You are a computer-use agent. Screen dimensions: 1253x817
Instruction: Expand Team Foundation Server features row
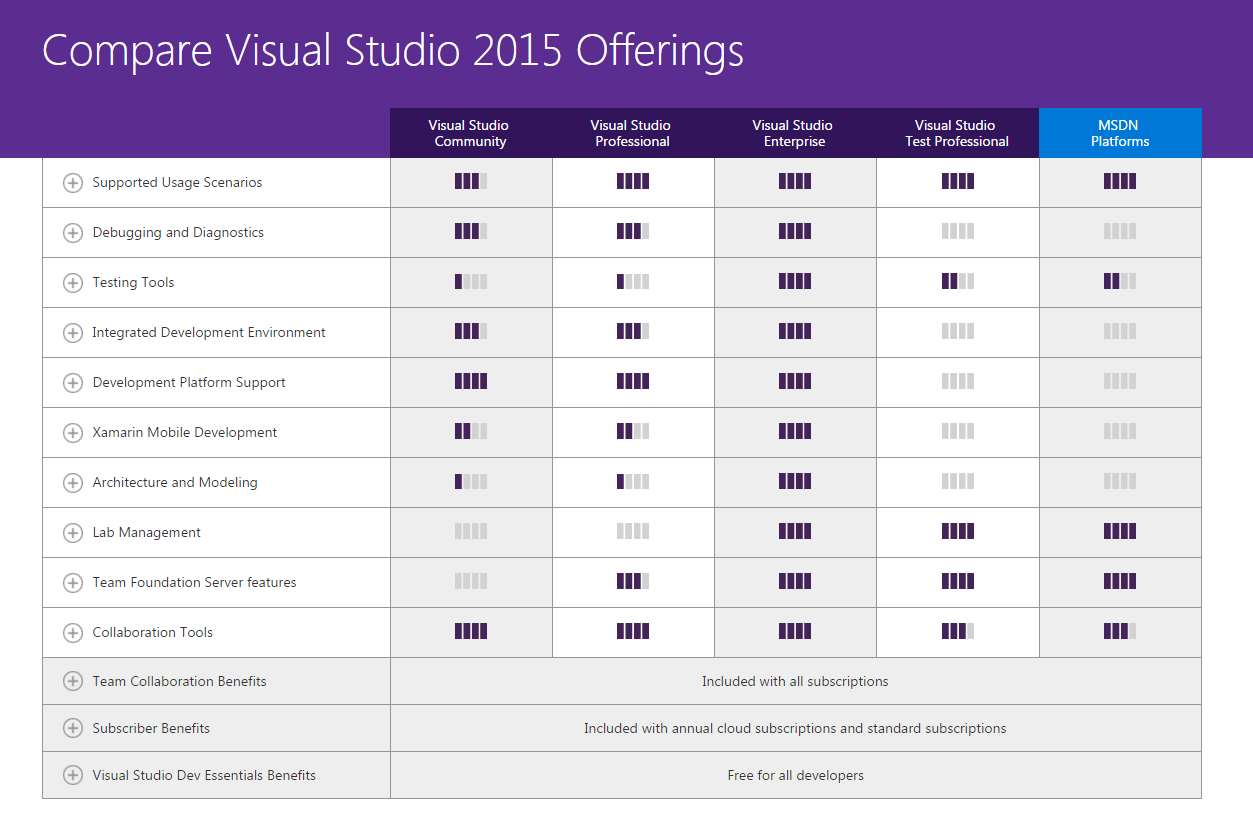click(73, 583)
